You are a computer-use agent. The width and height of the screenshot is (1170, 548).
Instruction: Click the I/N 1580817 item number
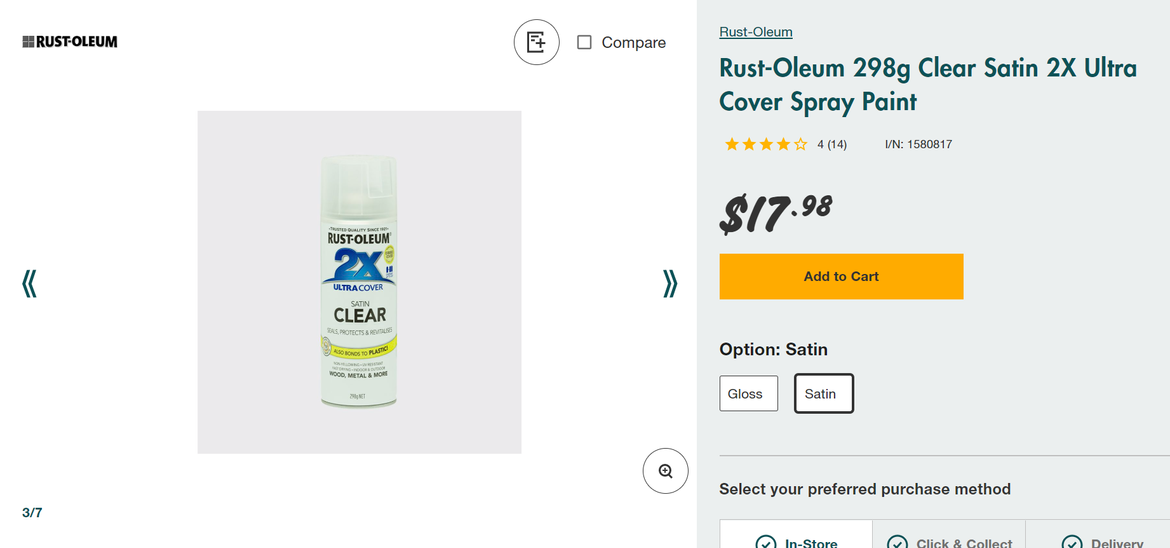pyautogui.click(x=918, y=144)
